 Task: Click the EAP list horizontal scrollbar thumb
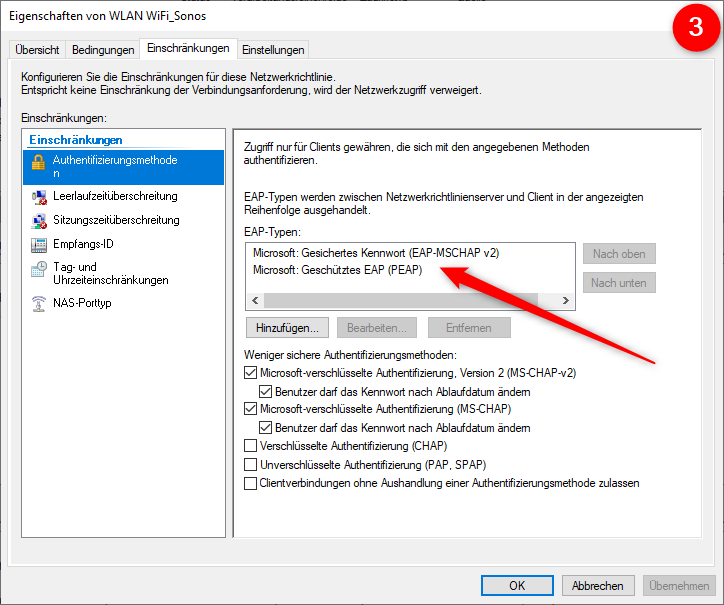pos(401,301)
